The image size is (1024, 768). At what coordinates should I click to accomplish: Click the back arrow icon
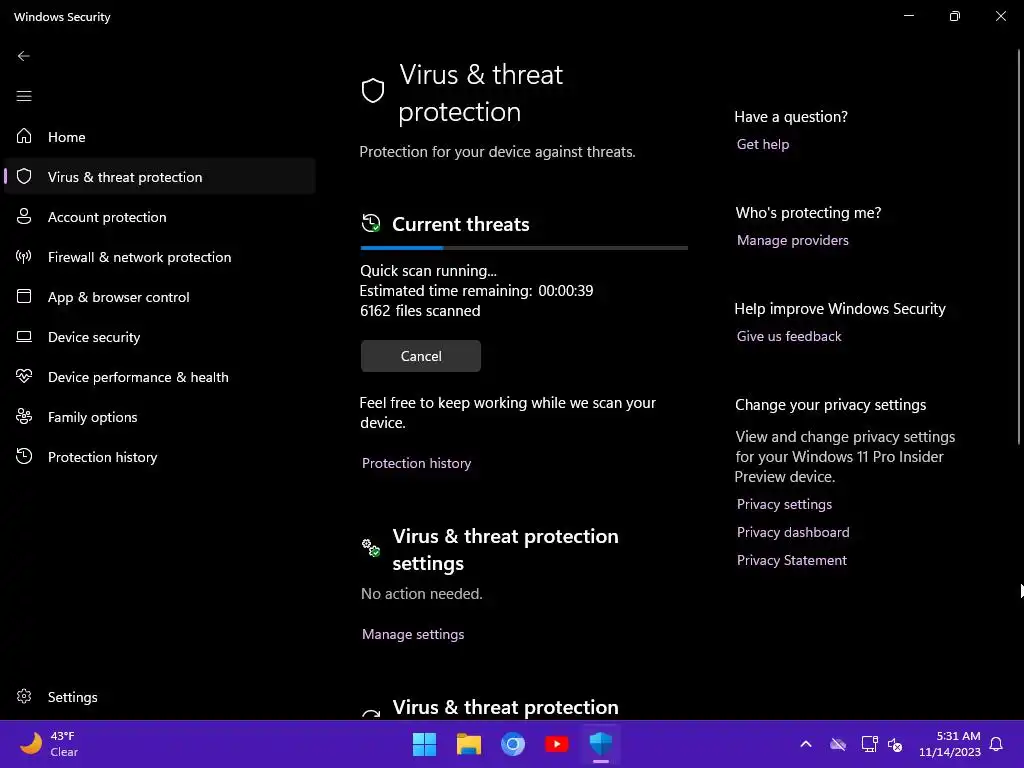coord(24,56)
